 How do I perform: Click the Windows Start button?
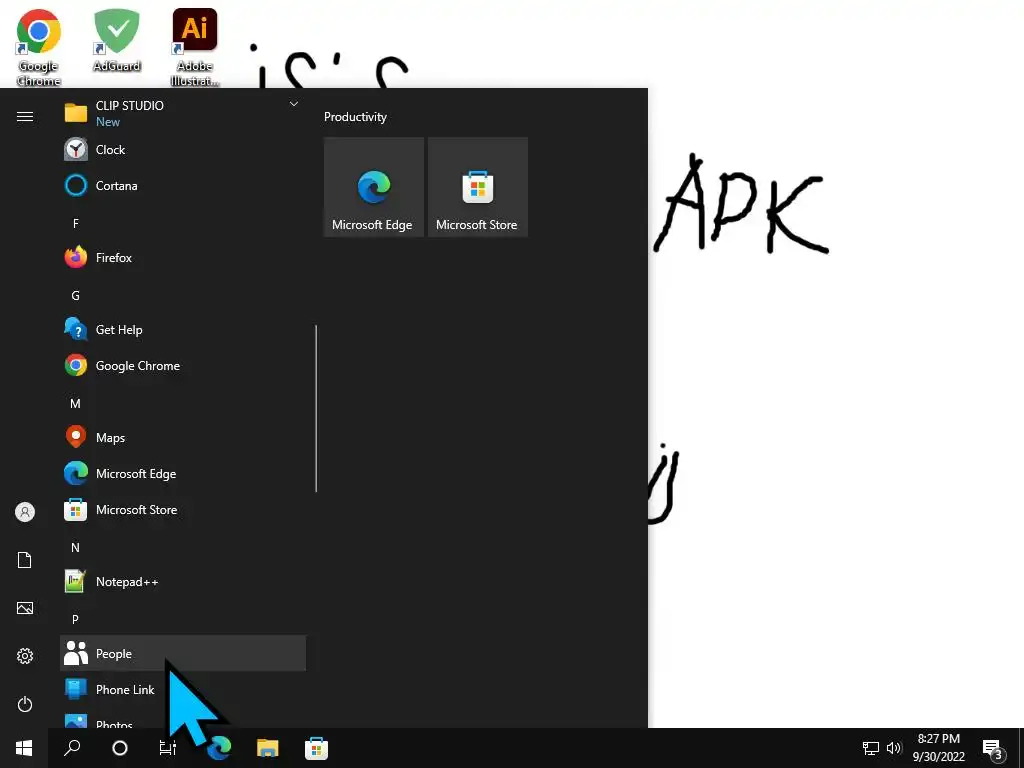pyautogui.click(x=24, y=748)
